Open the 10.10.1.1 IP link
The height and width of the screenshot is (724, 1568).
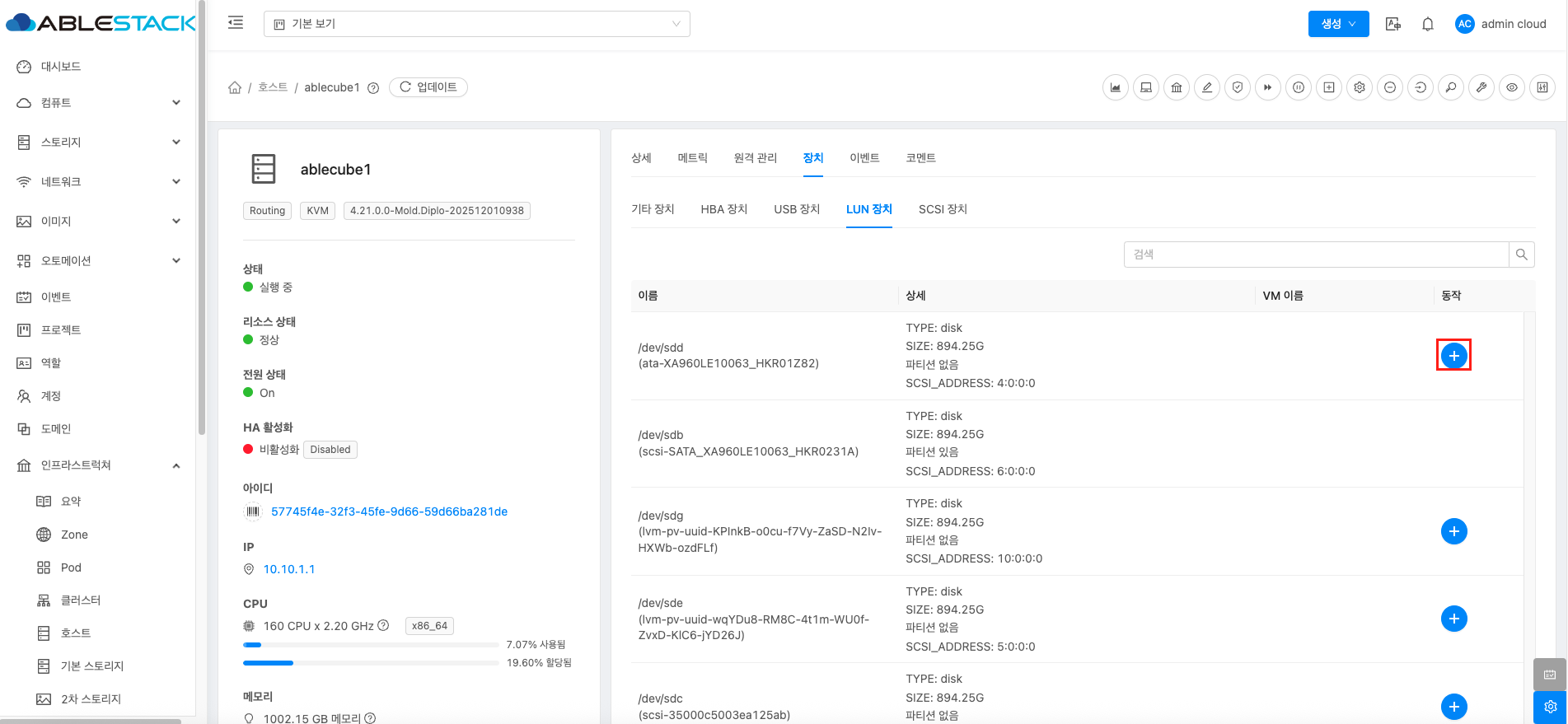pos(289,569)
